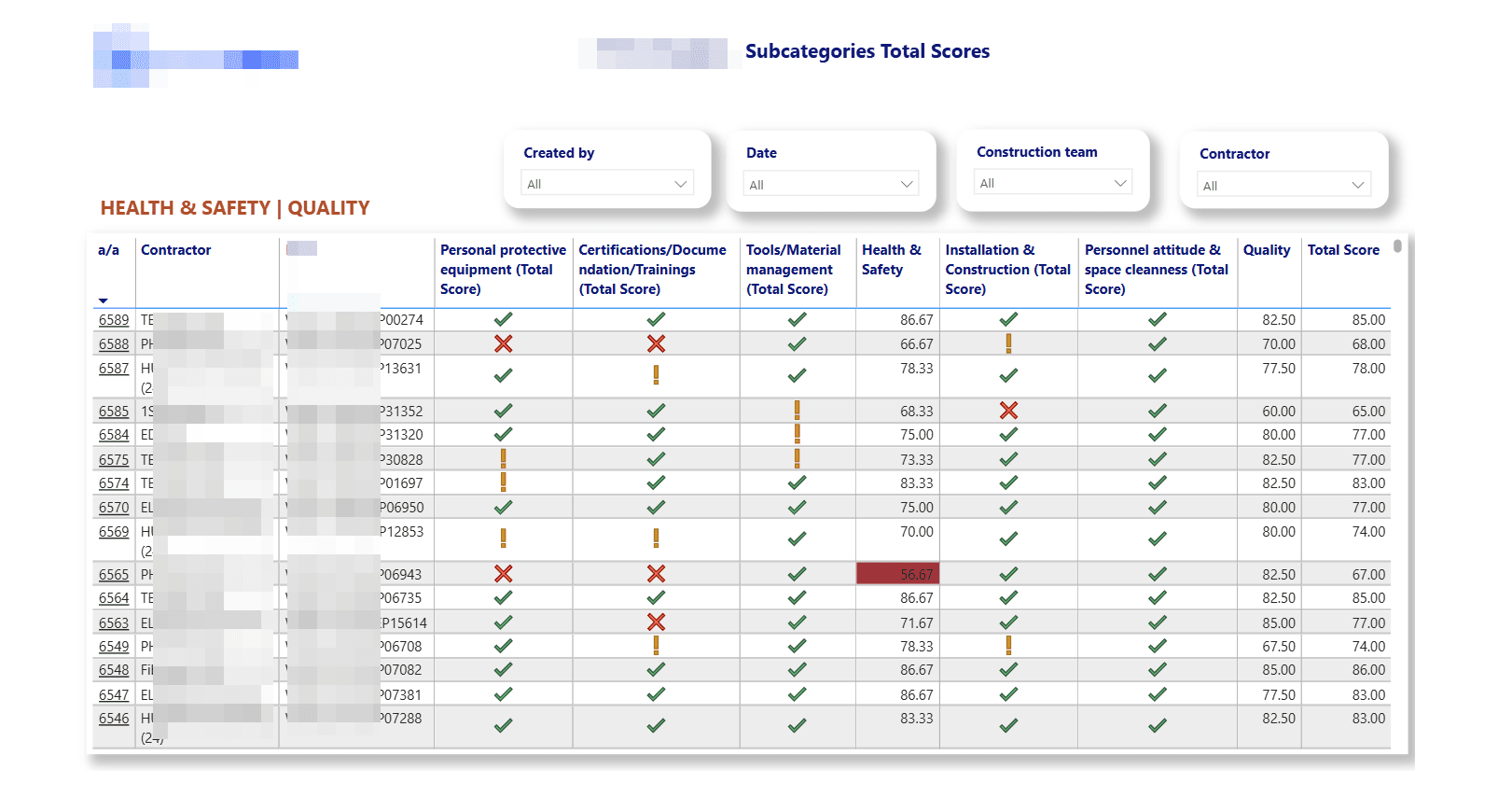The image size is (1512, 797).
Task: Click orange warning in row 6584 Tools/Material column
Action: pos(797,434)
